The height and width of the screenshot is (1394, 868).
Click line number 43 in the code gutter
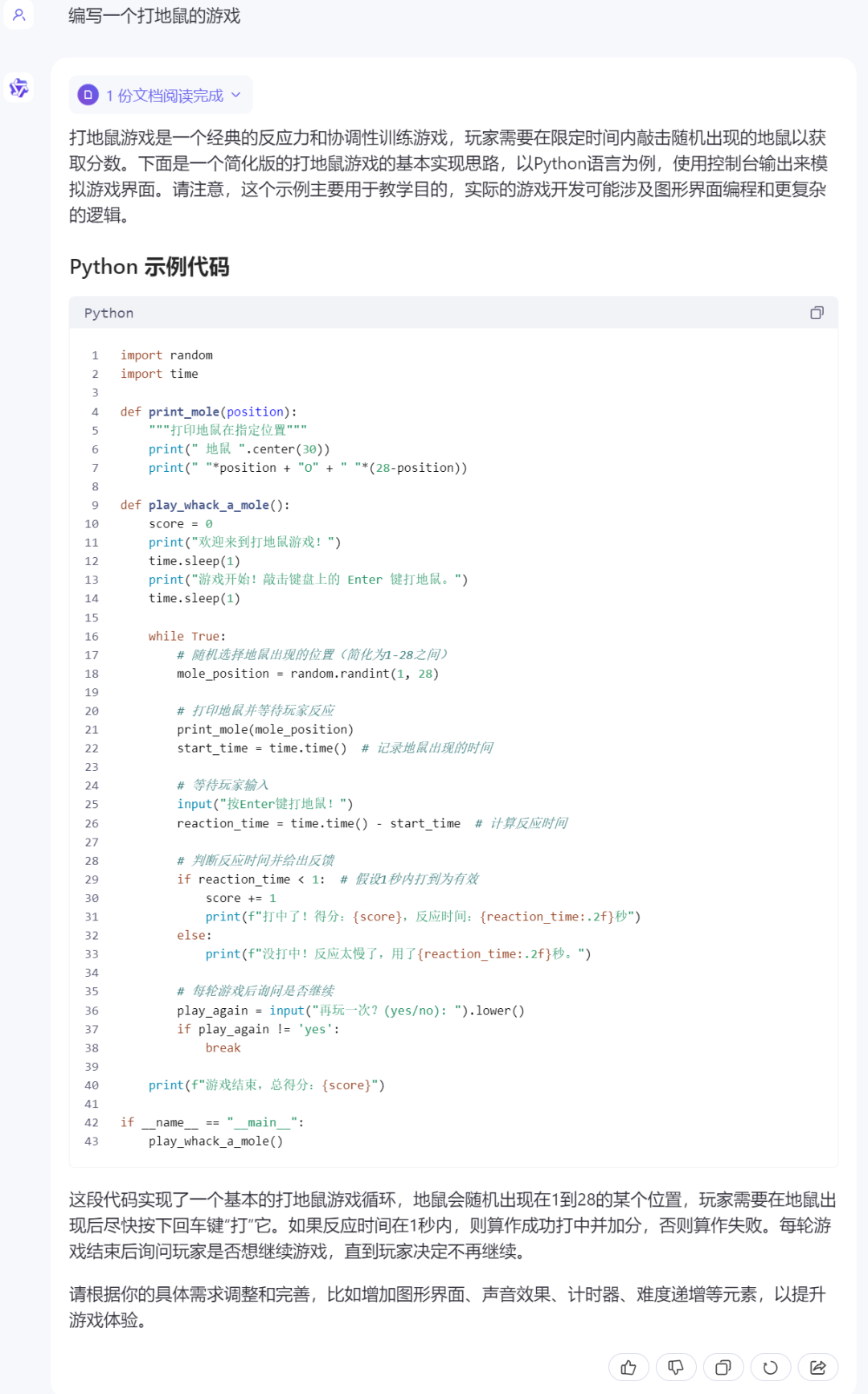coord(92,1142)
